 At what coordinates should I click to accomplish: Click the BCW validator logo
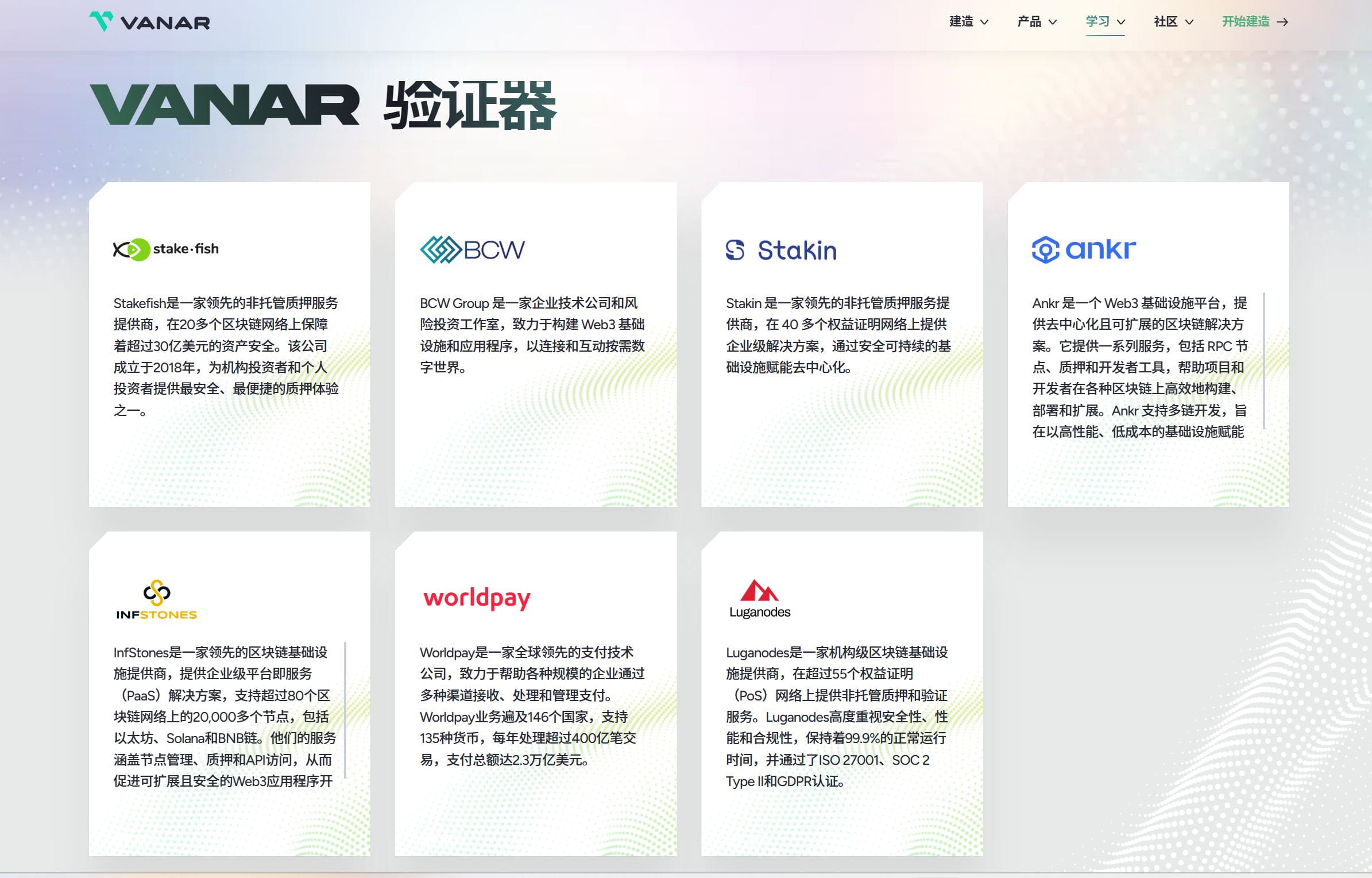pos(472,249)
